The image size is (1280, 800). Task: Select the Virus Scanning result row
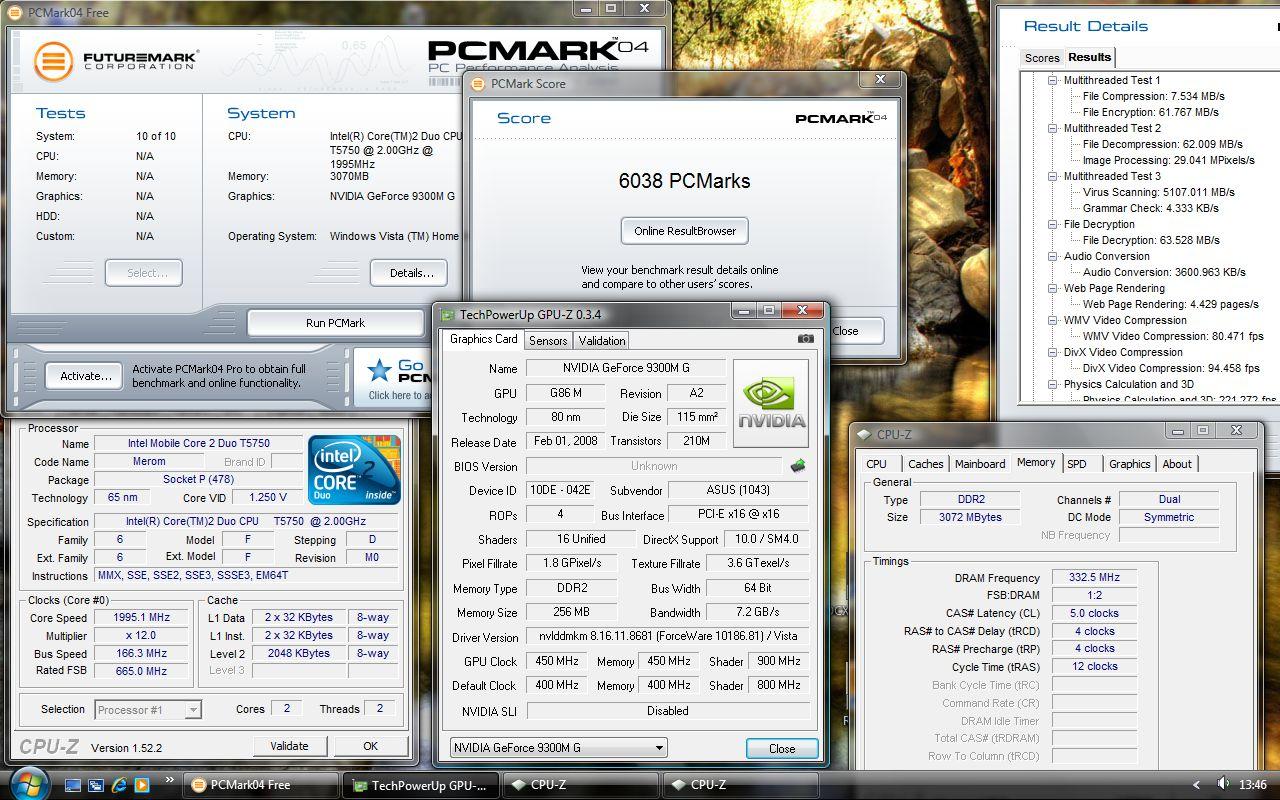pyautogui.click(x=1158, y=192)
